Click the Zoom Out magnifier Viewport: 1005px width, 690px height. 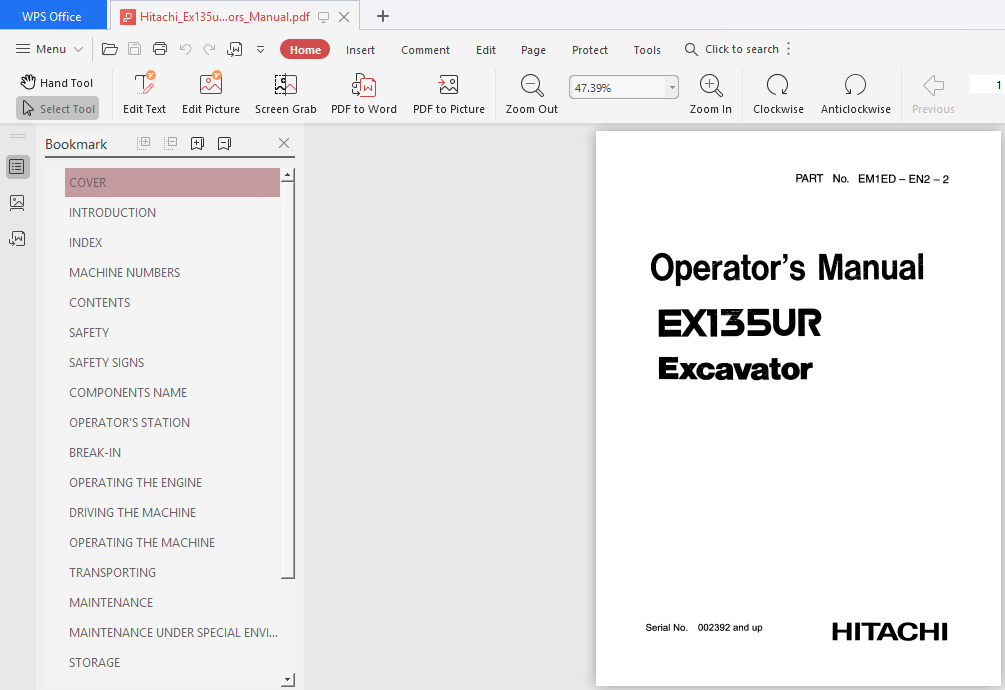point(532,94)
